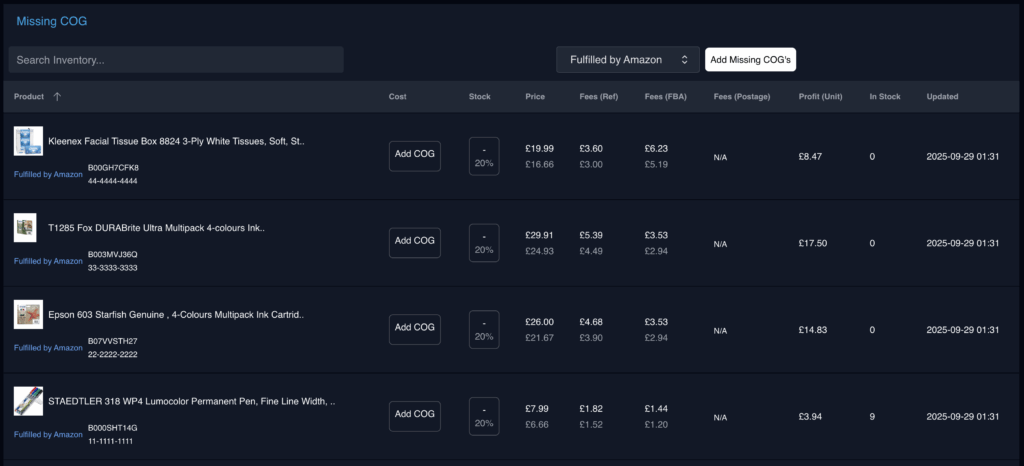Click the STAEDTLER Lumocolor pen product image
1024x466 pixels.
(x=28, y=401)
